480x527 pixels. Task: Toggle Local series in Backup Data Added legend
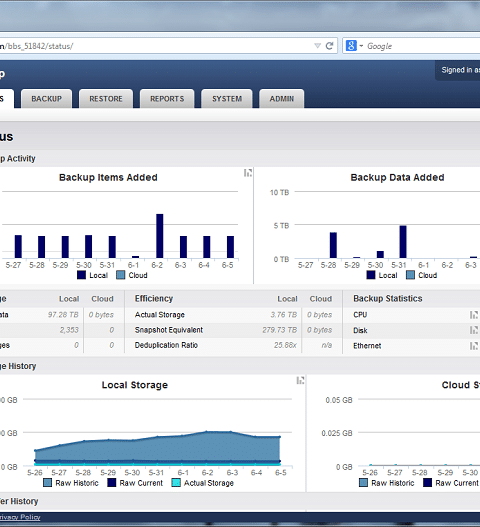pos(382,275)
